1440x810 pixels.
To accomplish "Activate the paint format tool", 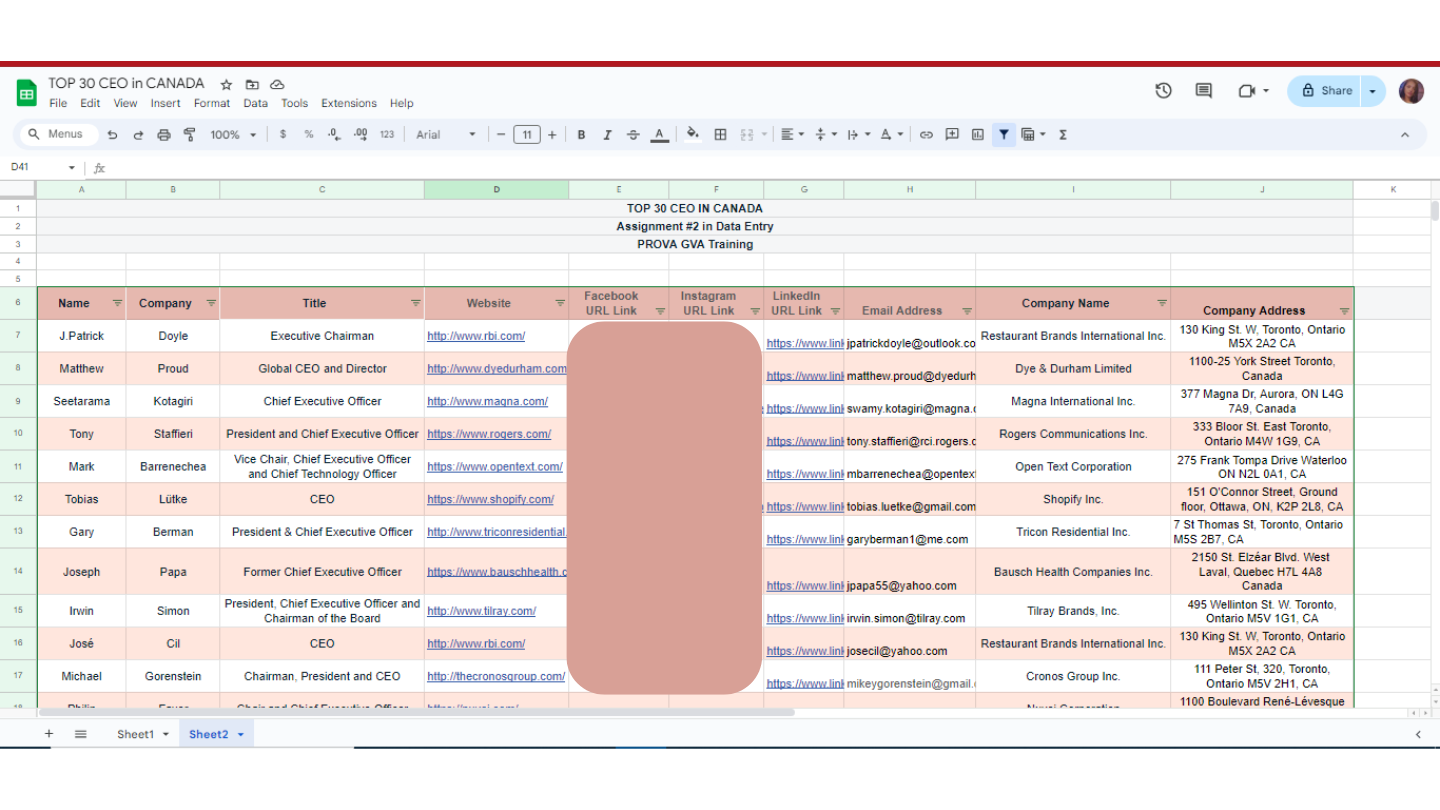I will click(x=189, y=135).
